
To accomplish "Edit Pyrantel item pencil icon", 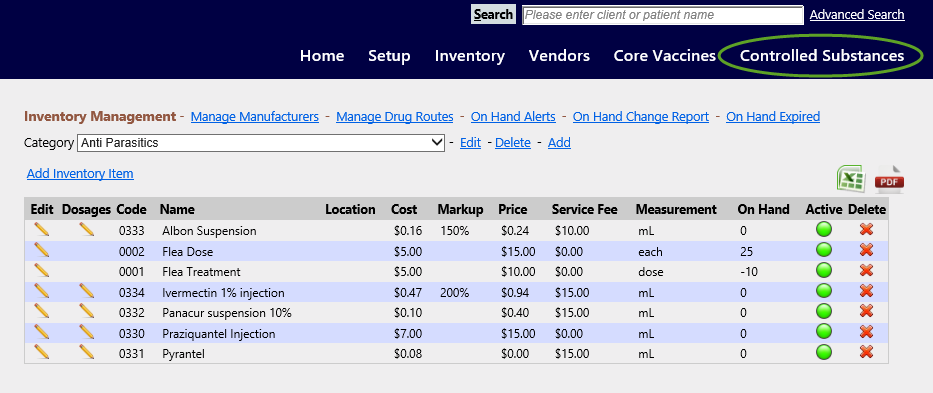I will coord(42,353).
